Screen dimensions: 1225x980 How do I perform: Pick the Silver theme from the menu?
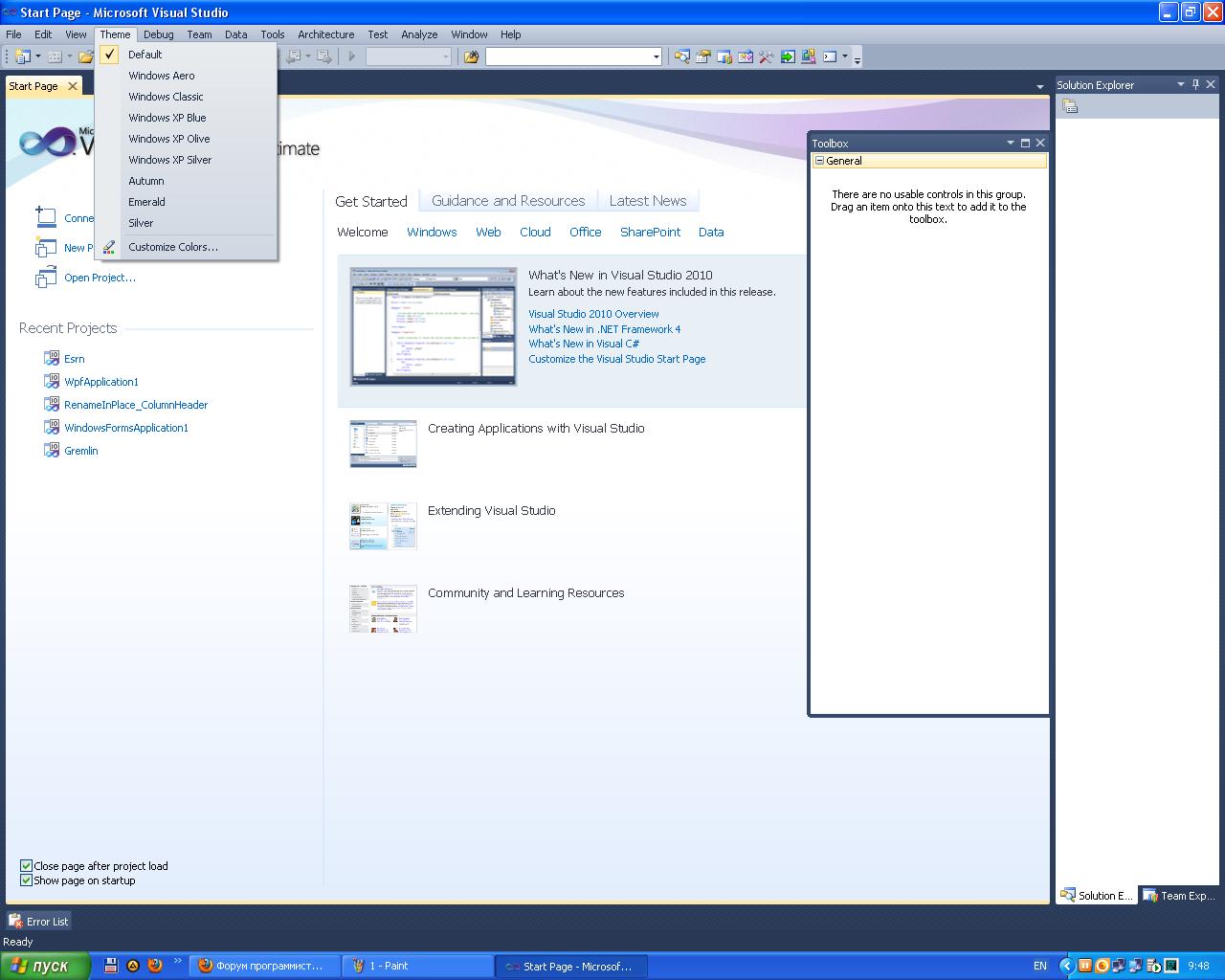[x=141, y=223]
